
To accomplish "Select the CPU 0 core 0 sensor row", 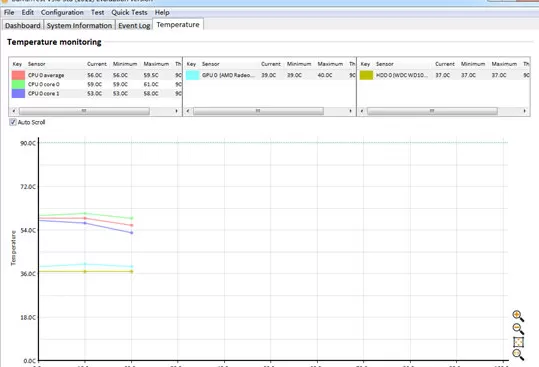I will point(96,84).
